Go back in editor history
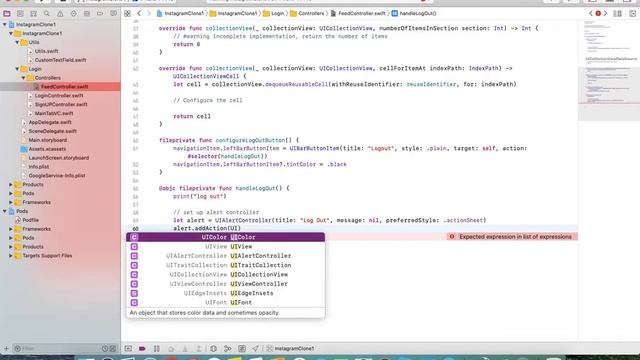640x360 pixels. point(139,13)
